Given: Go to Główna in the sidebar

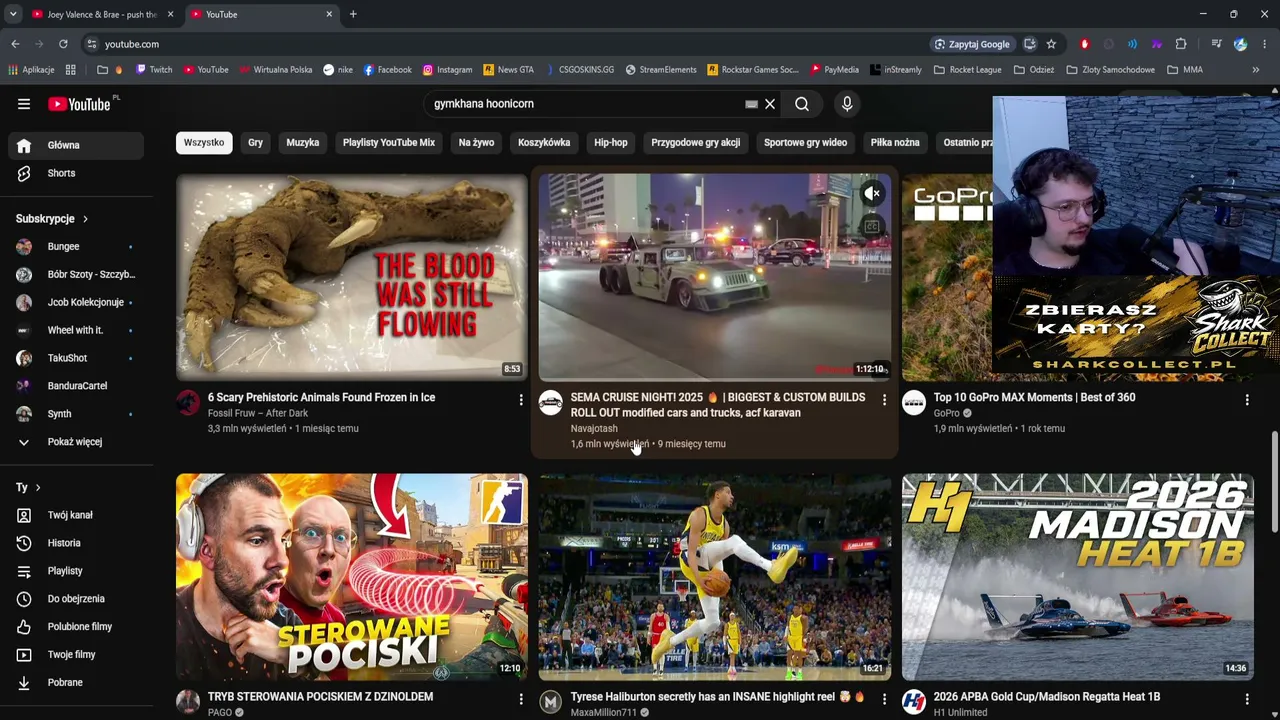Looking at the screenshot, I should (76, 145).
